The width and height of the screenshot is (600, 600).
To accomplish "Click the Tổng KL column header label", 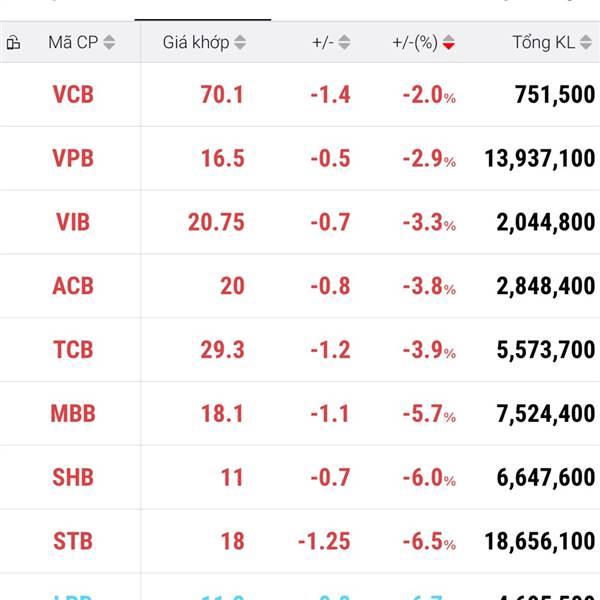I will coord(544,42).
